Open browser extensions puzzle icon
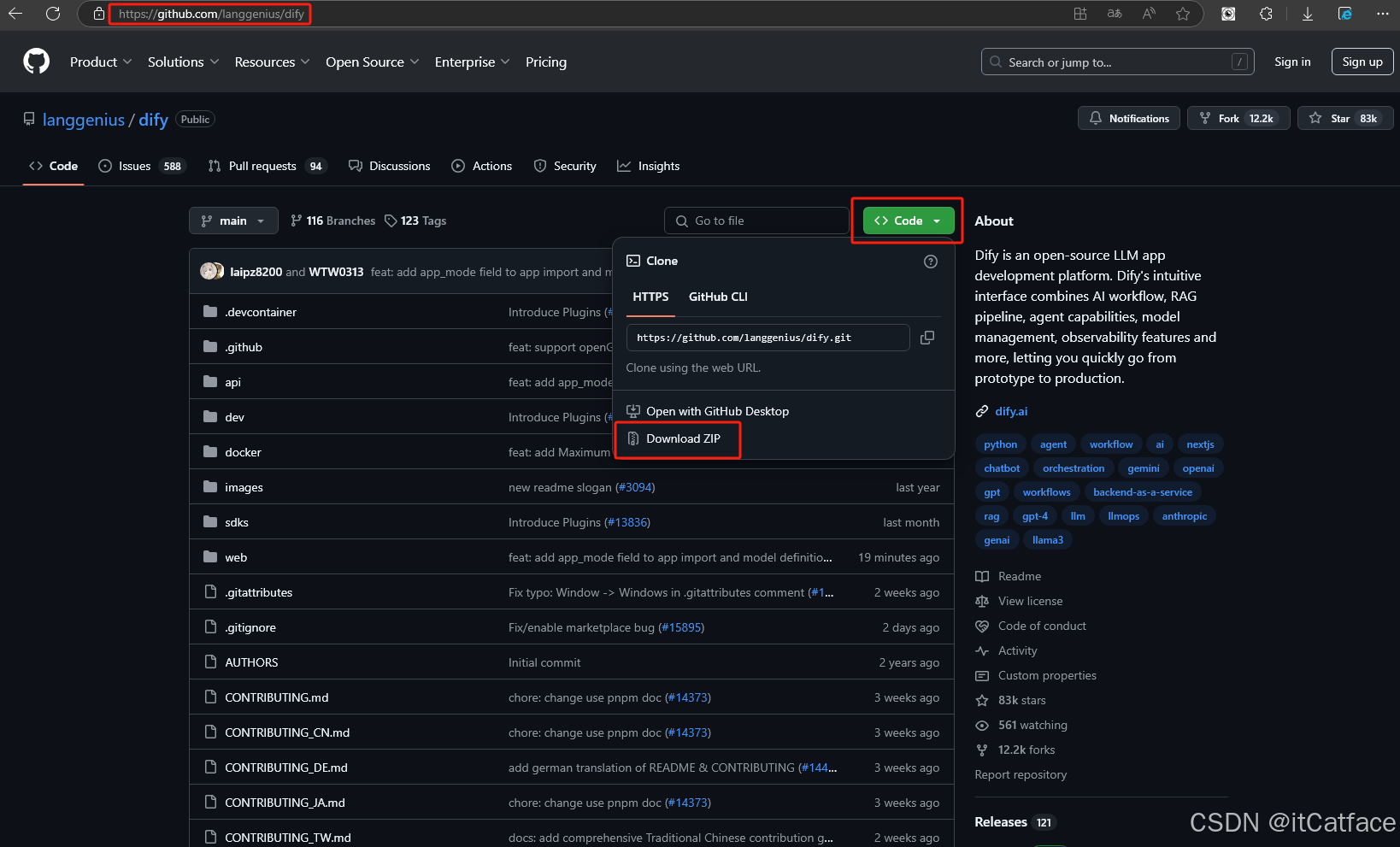 [1266, 14]
